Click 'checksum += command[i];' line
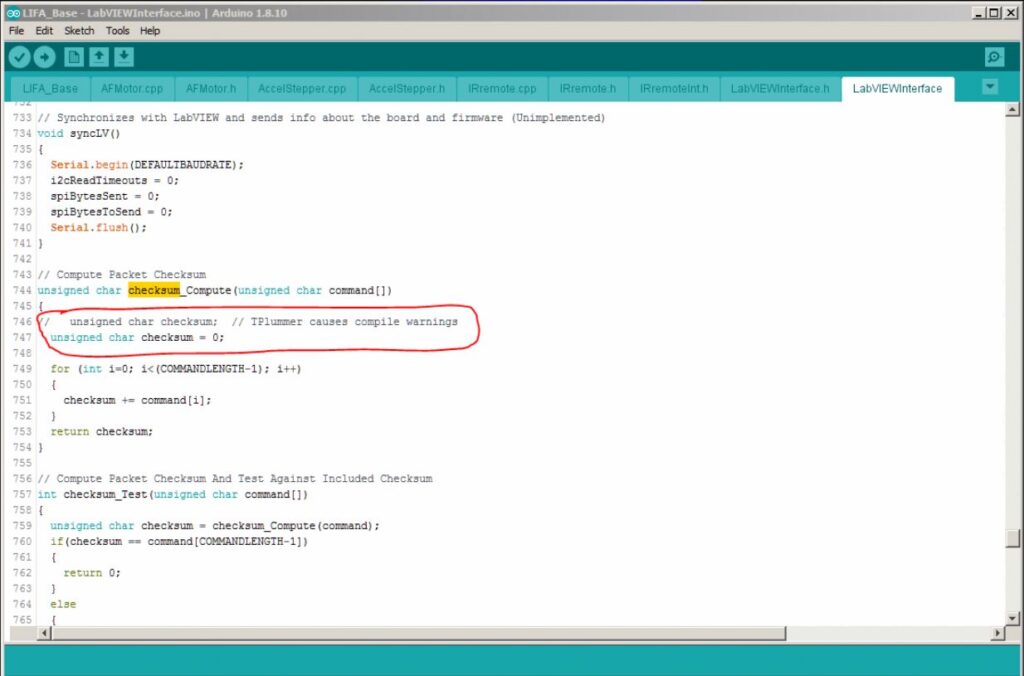This screenshot has height=676, width=1024. [x=137, y=400]
